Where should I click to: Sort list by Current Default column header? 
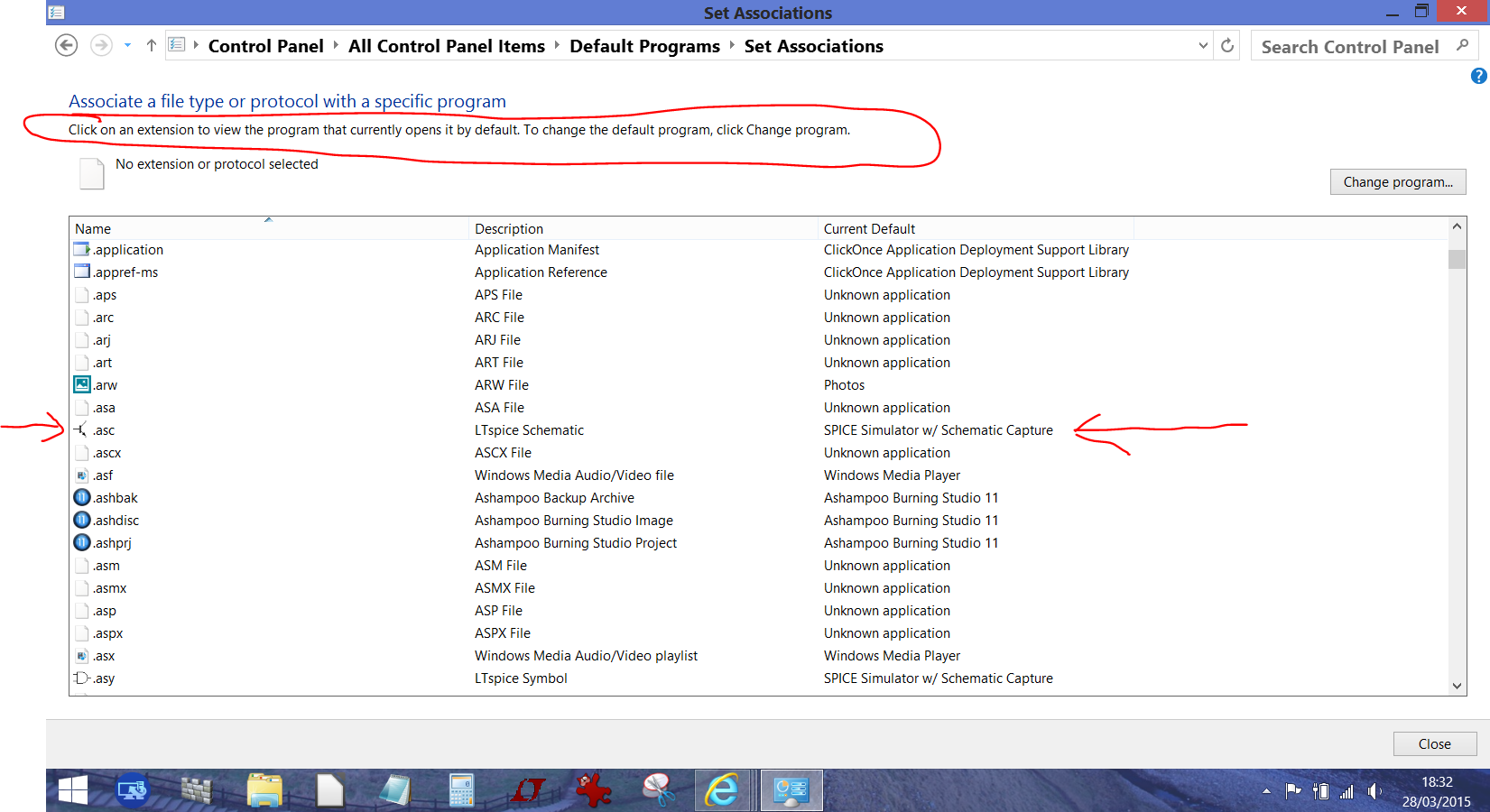976,228
